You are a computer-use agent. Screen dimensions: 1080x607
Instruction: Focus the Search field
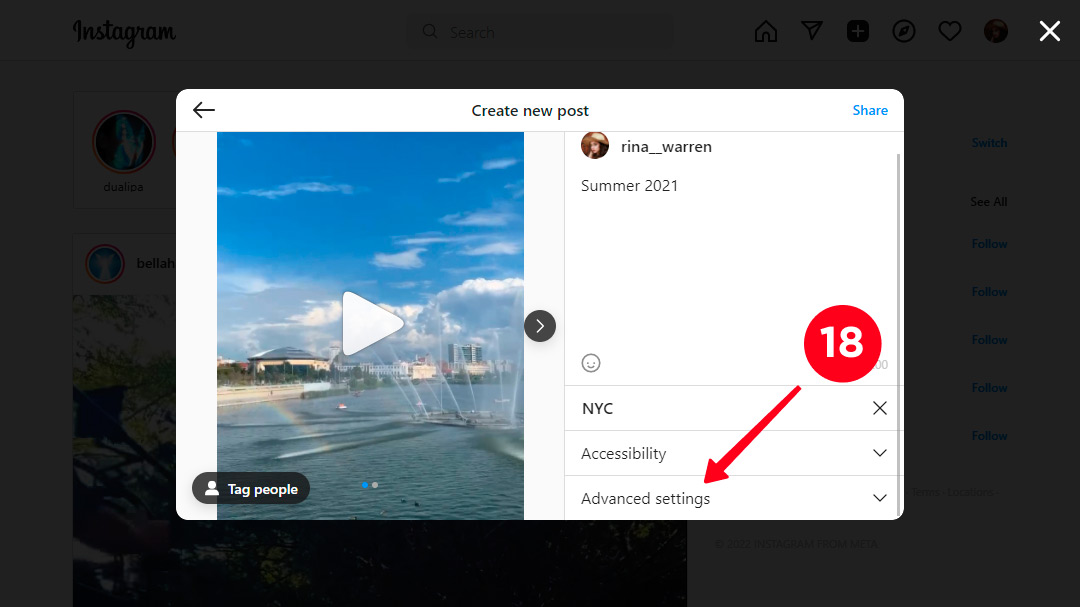click(540, 32)
